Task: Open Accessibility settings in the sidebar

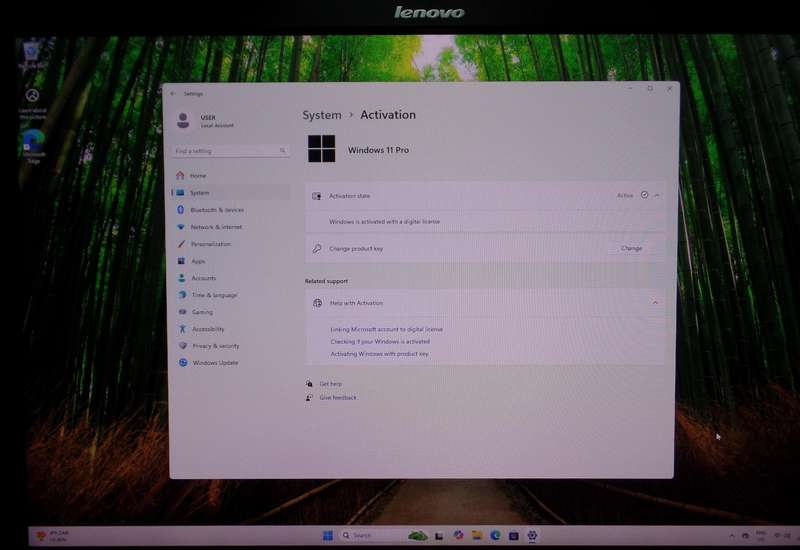Action: [x=231, y=329]
